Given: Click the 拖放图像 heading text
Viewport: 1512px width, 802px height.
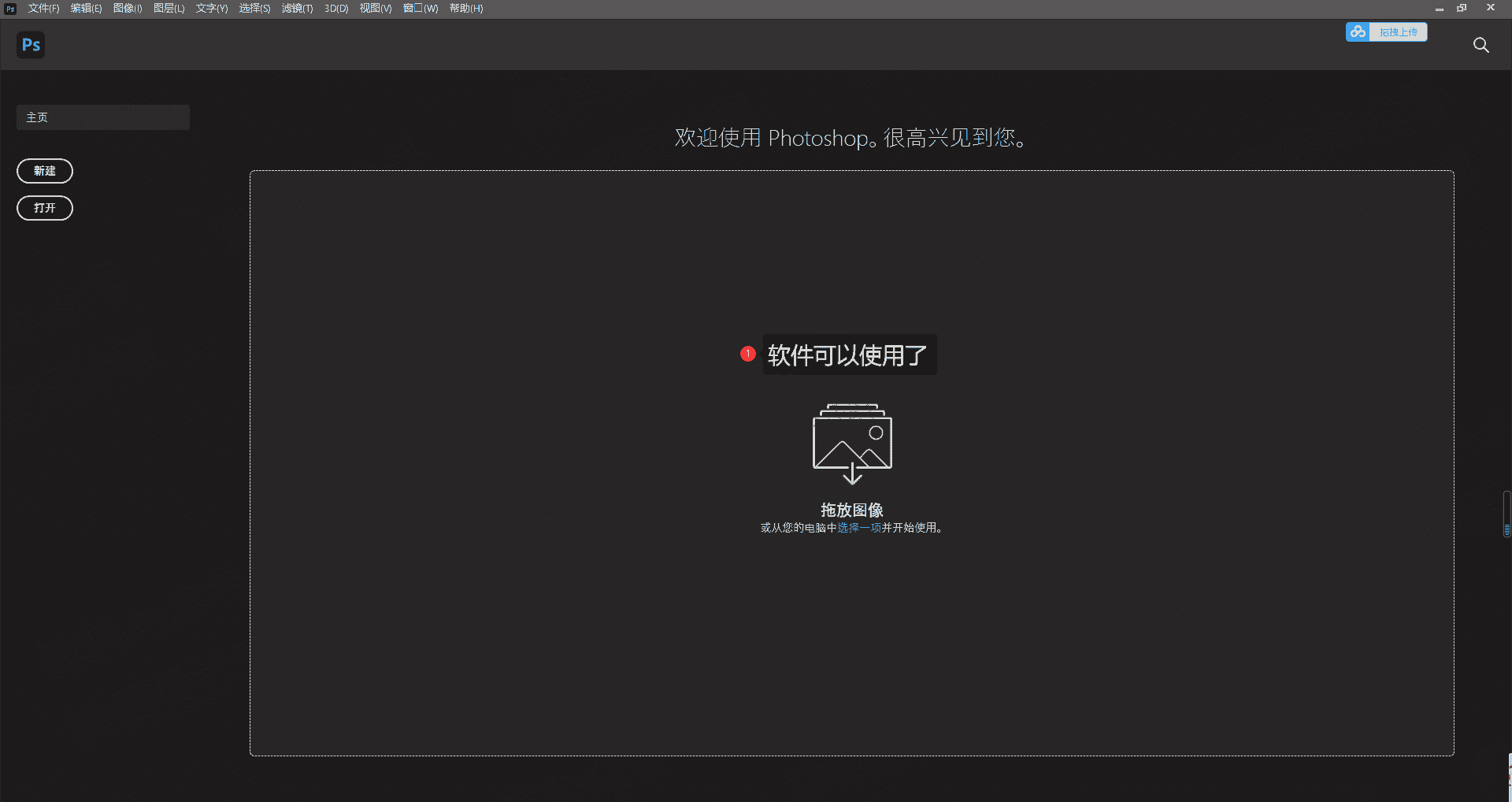Looking at the screenshot, I should (x=852, y=510).
